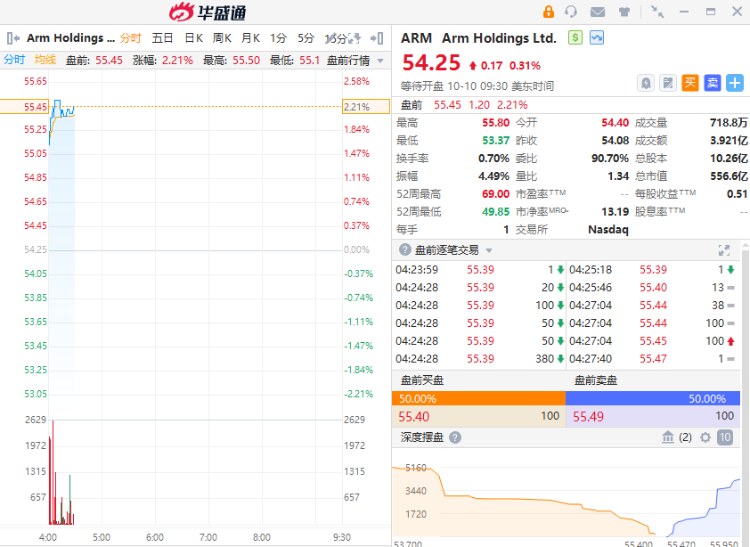Click the orange lock icon in title bar
The image size is (750, 547).
(x=548, y=11)
